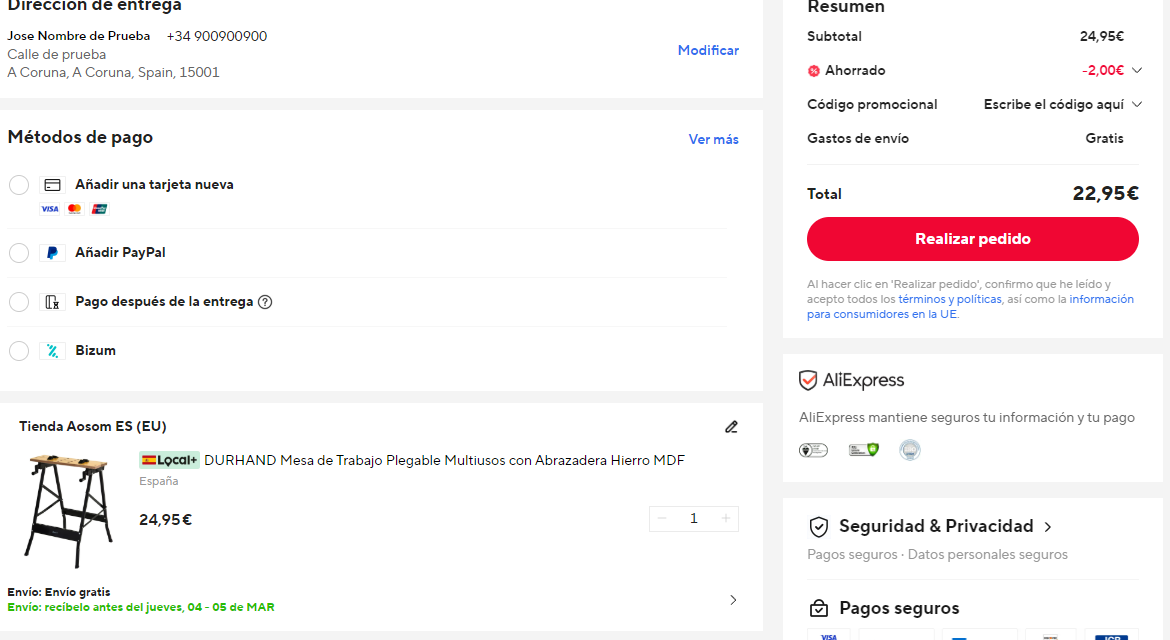Click 'Modificar' to change delivery address

click(708, 51)
